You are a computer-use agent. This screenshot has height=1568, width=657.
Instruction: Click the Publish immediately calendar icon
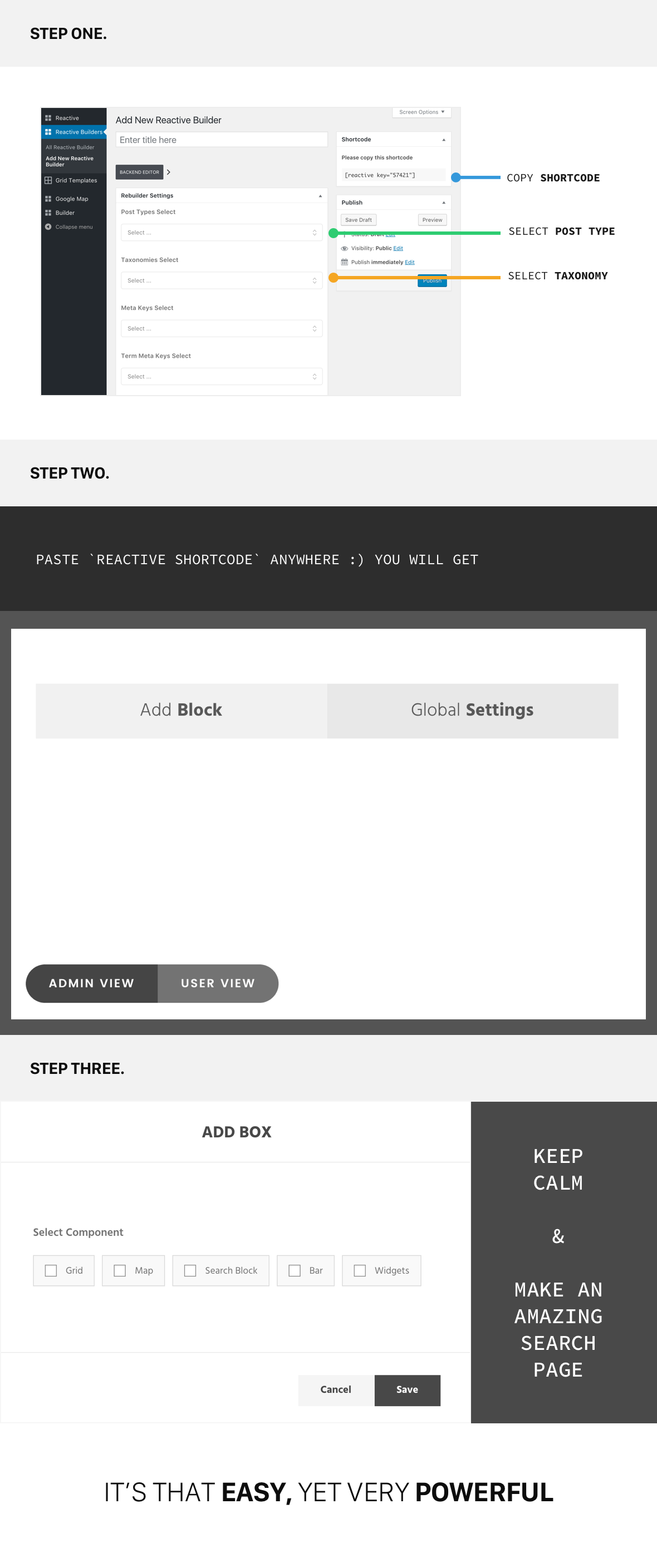coord(345,262)
